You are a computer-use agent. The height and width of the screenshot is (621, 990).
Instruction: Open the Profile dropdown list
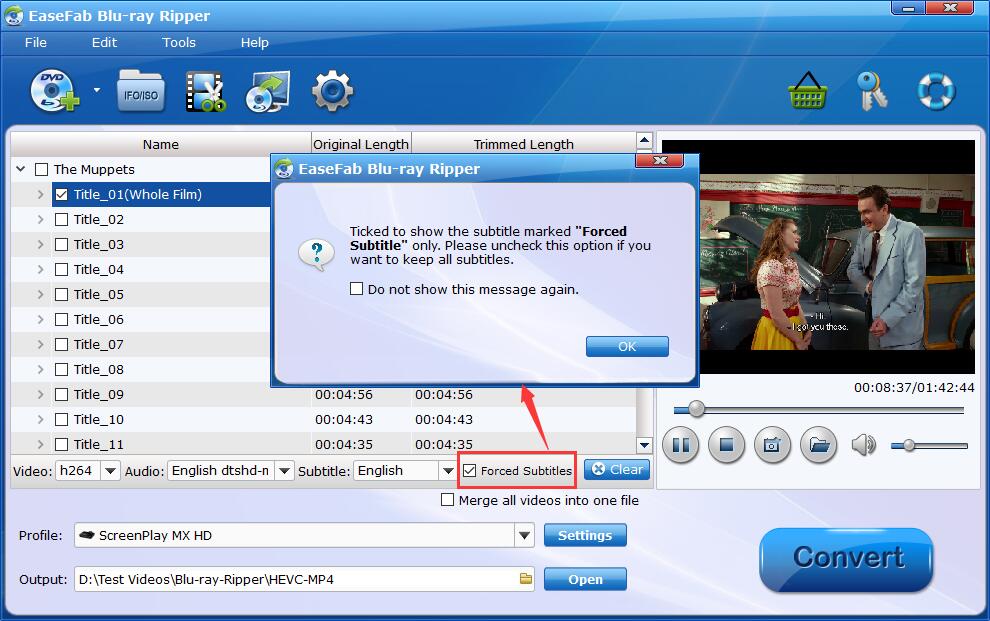coord(524,535)
